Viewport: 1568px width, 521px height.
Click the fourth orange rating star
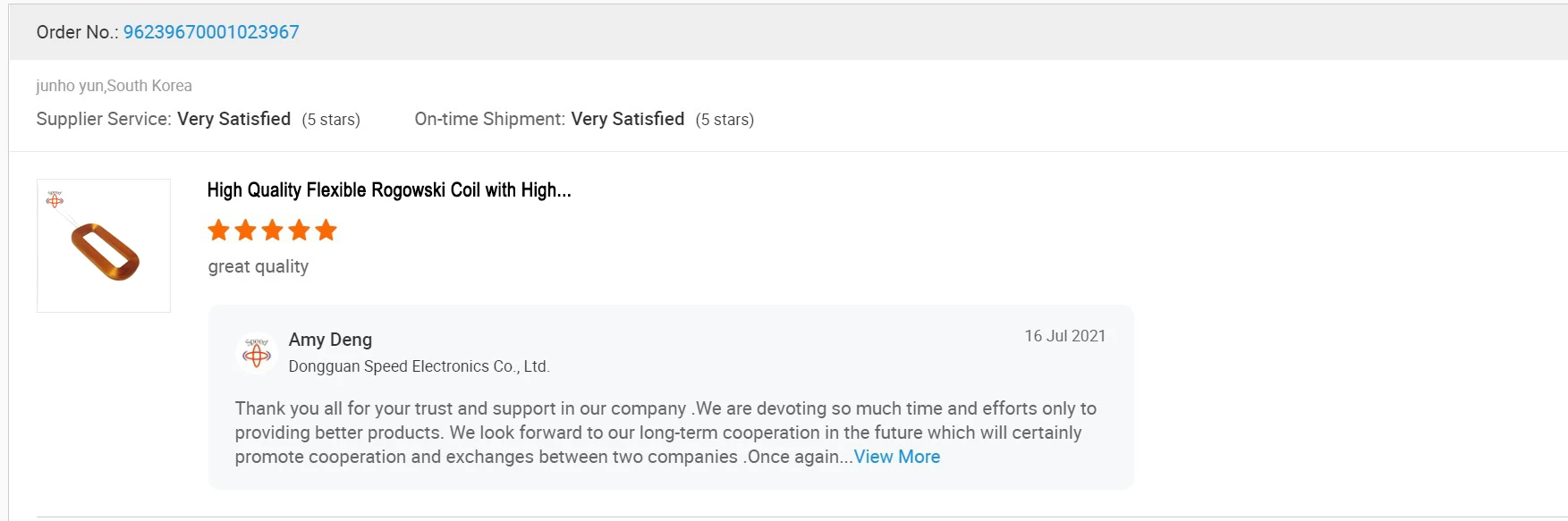pos(300,231)
